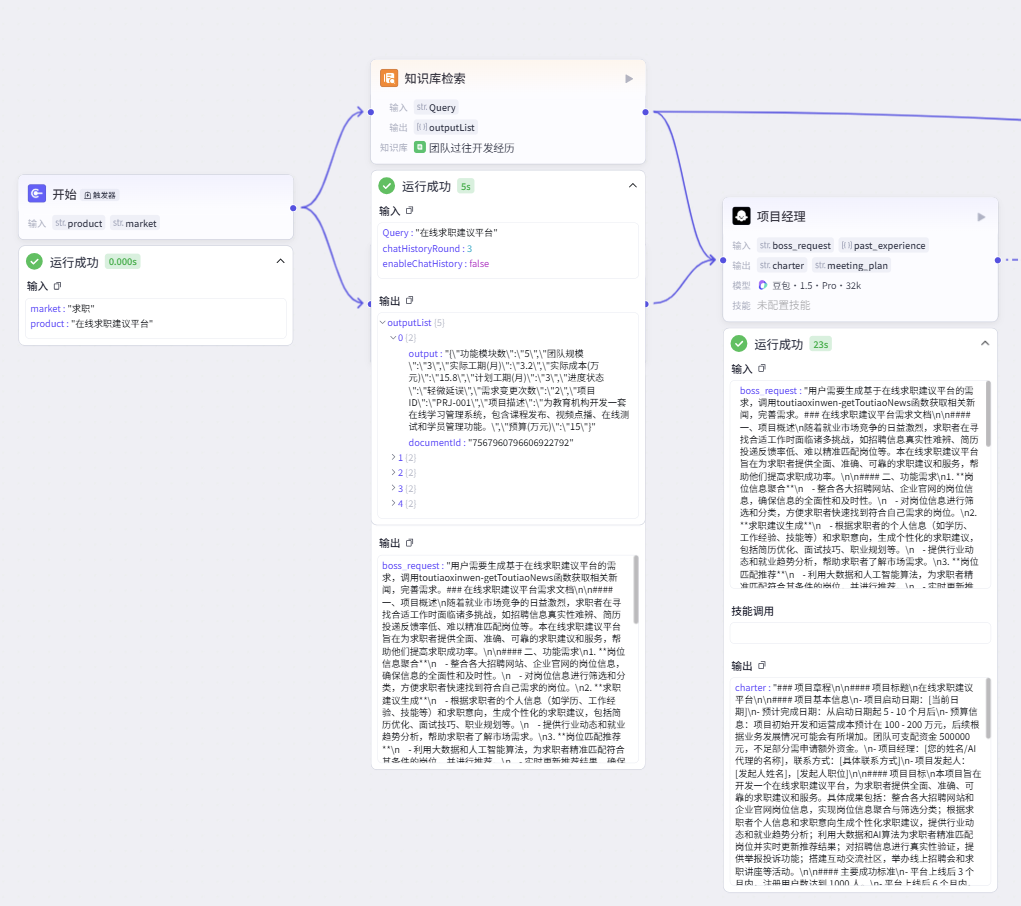
Task: Click the market value 求职
Action: 81,309
